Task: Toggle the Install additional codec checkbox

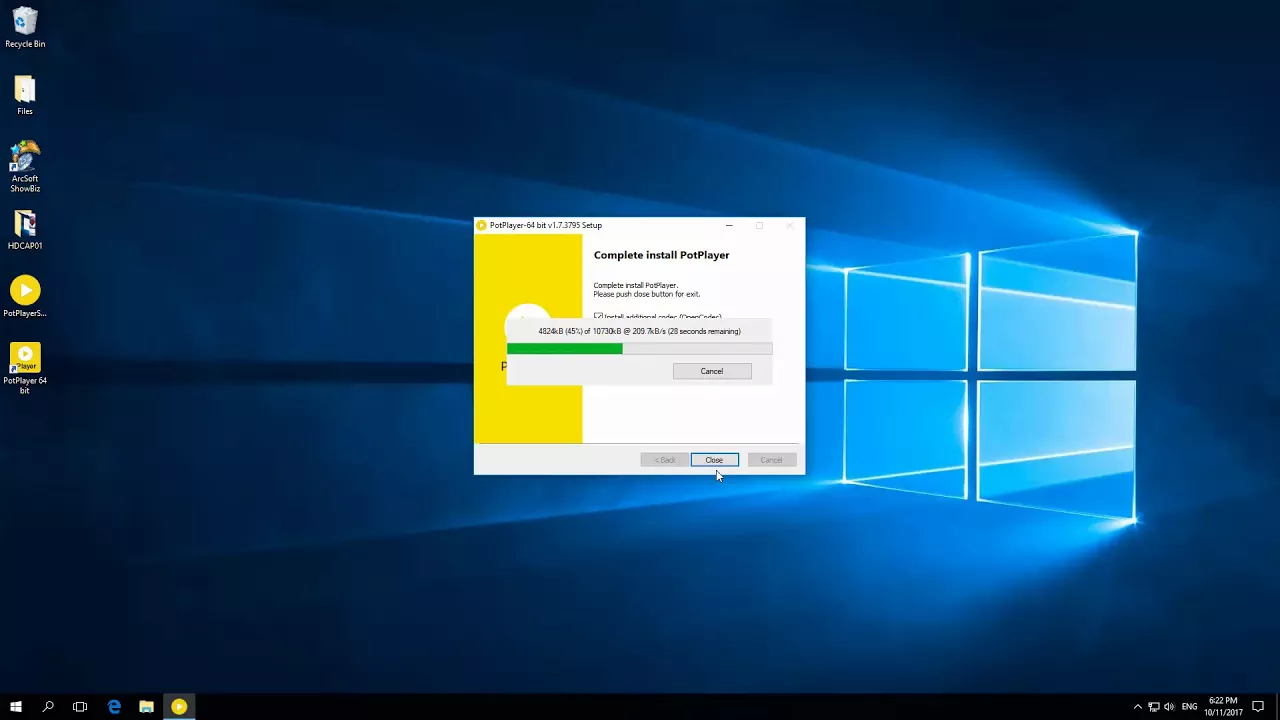Action: tap(598, 316)
